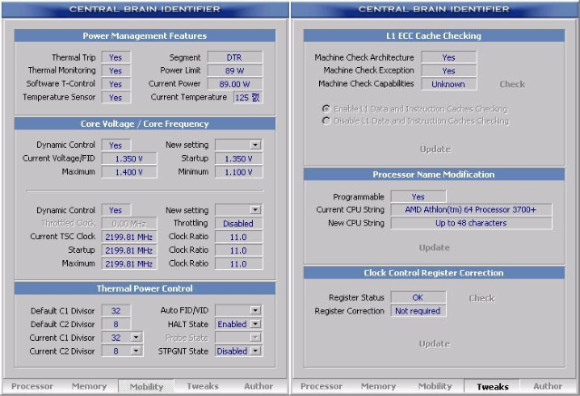Viewport: 580px width, 396px height.
Task: Click Check next to Register Status
Action: (482, 298)
